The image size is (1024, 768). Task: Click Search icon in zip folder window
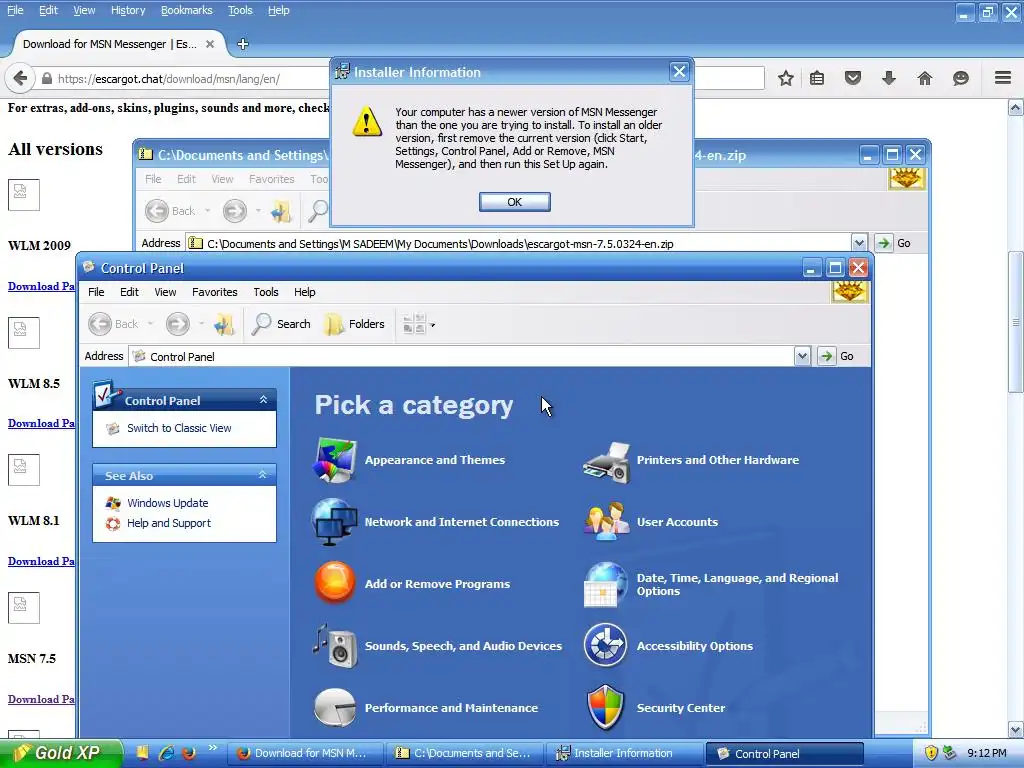click(318, 211)
